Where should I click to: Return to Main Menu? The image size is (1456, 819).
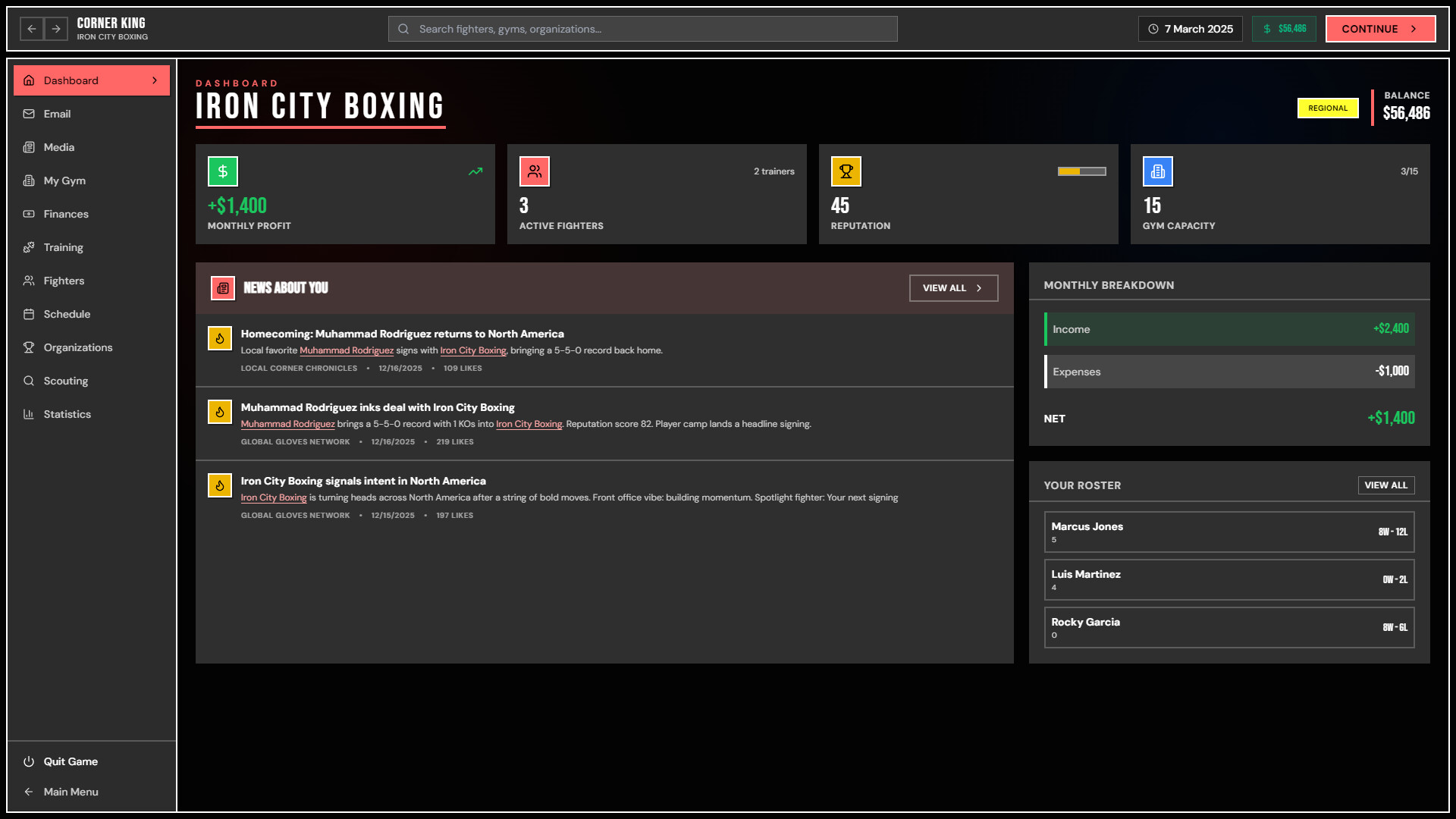[71, 792]
